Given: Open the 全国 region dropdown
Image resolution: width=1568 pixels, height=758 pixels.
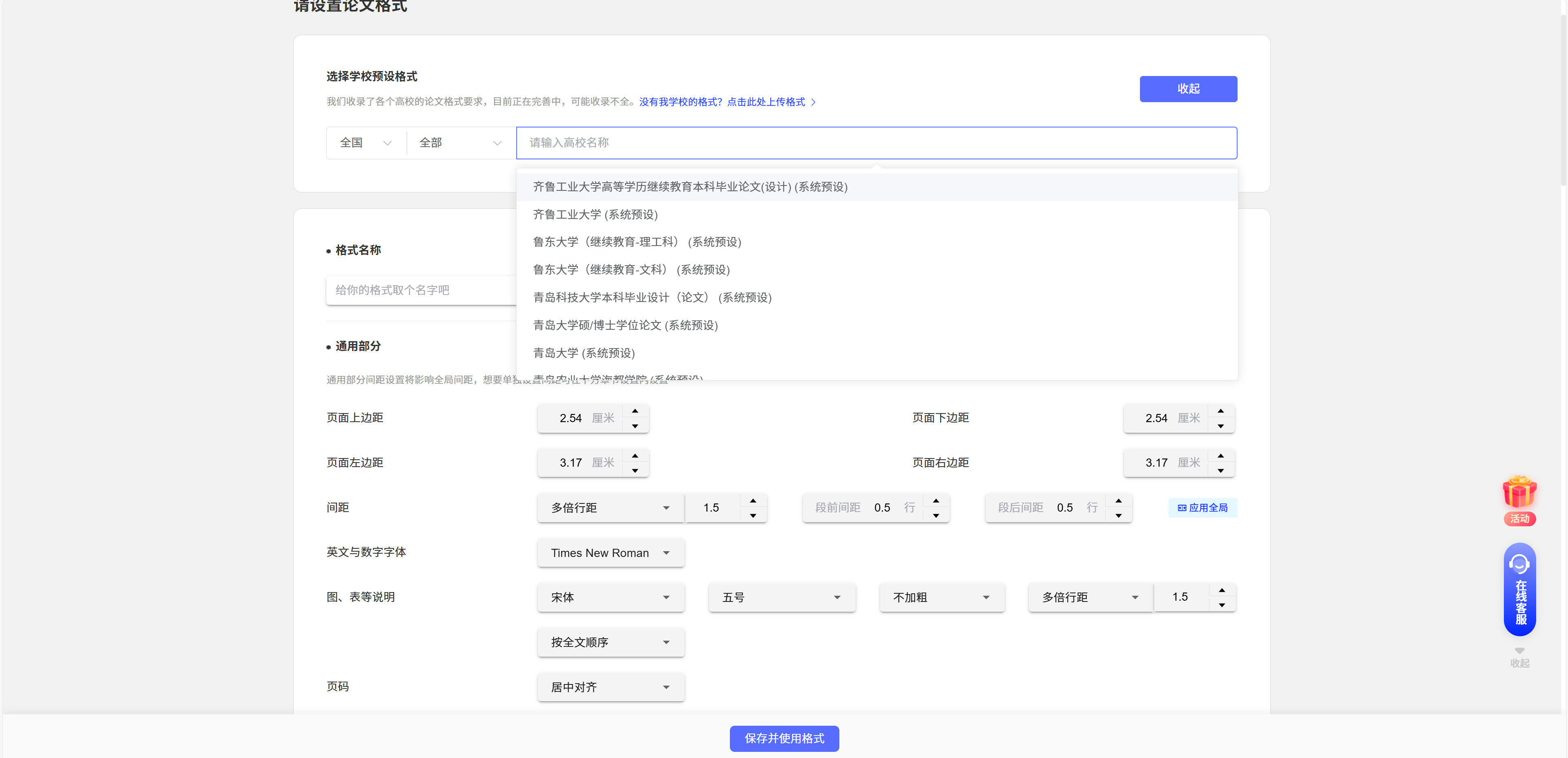Looking at the screenshot, I should (365, 143).
